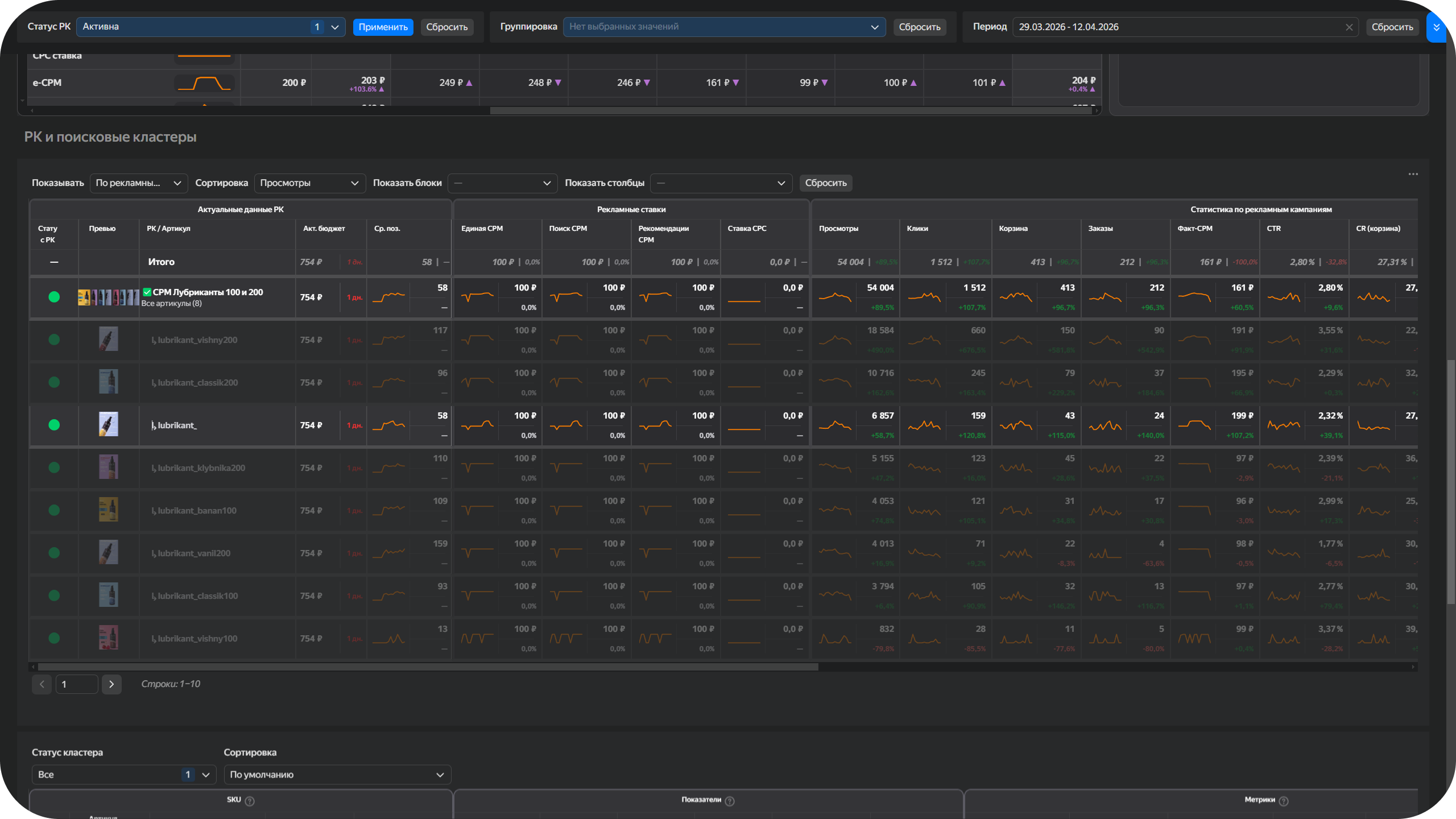The width and height of the screenshot is (1456, 819).
Task: Click the help icon beside Метрики
Action: point(1284,801)
